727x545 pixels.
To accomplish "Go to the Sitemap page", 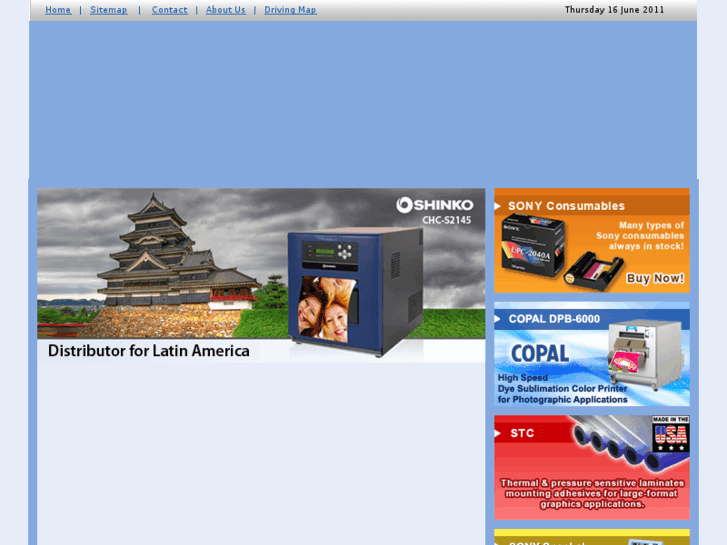I will 108,10.
